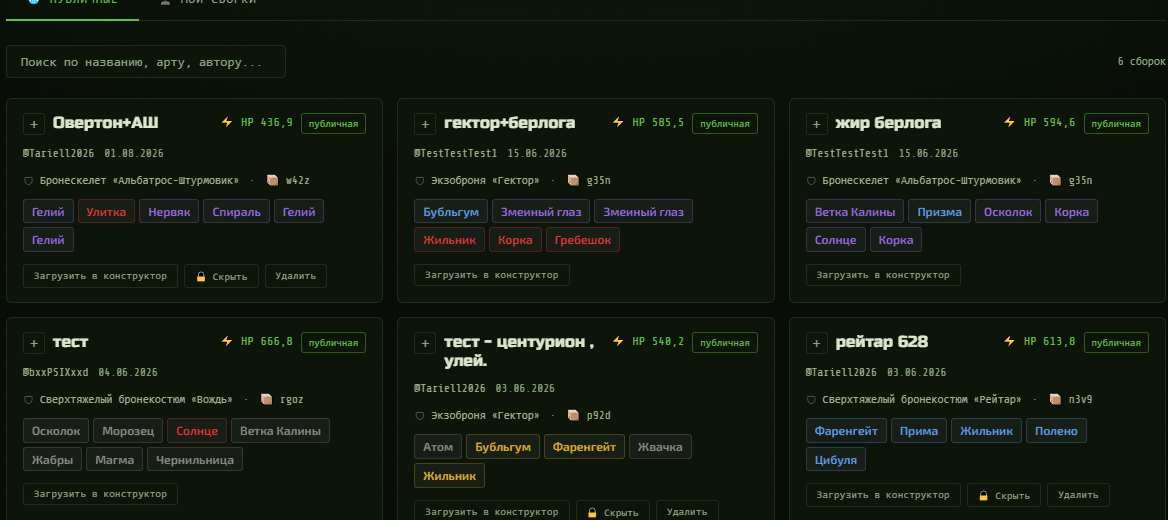Hide the рейтар 628 build

tap(1004, 495)
